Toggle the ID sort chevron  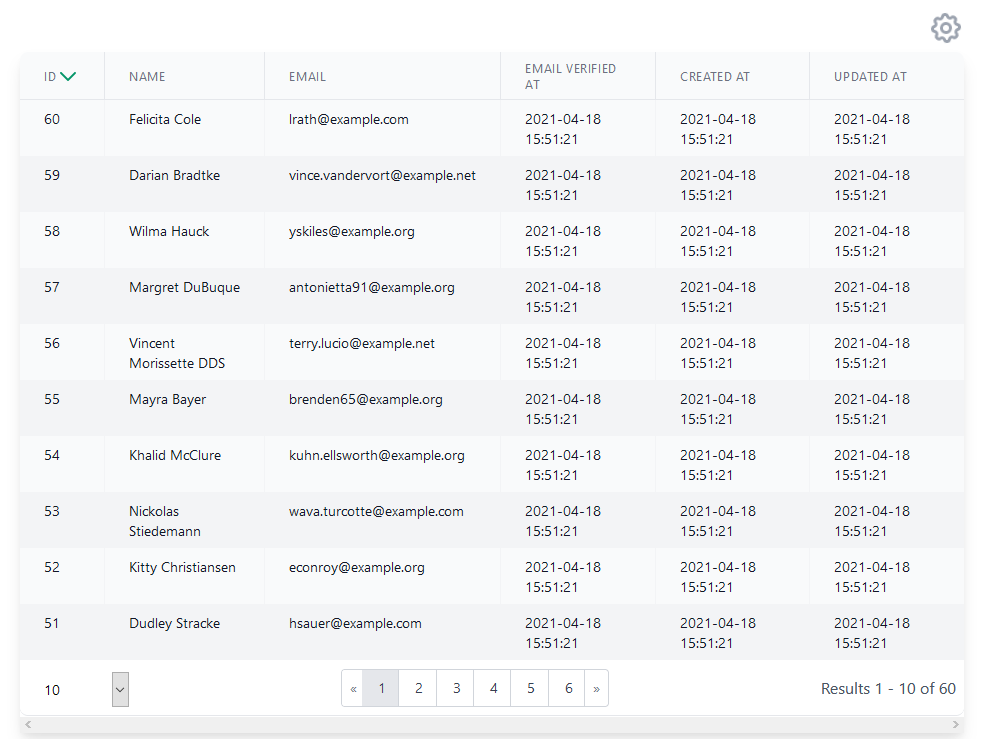68,76
